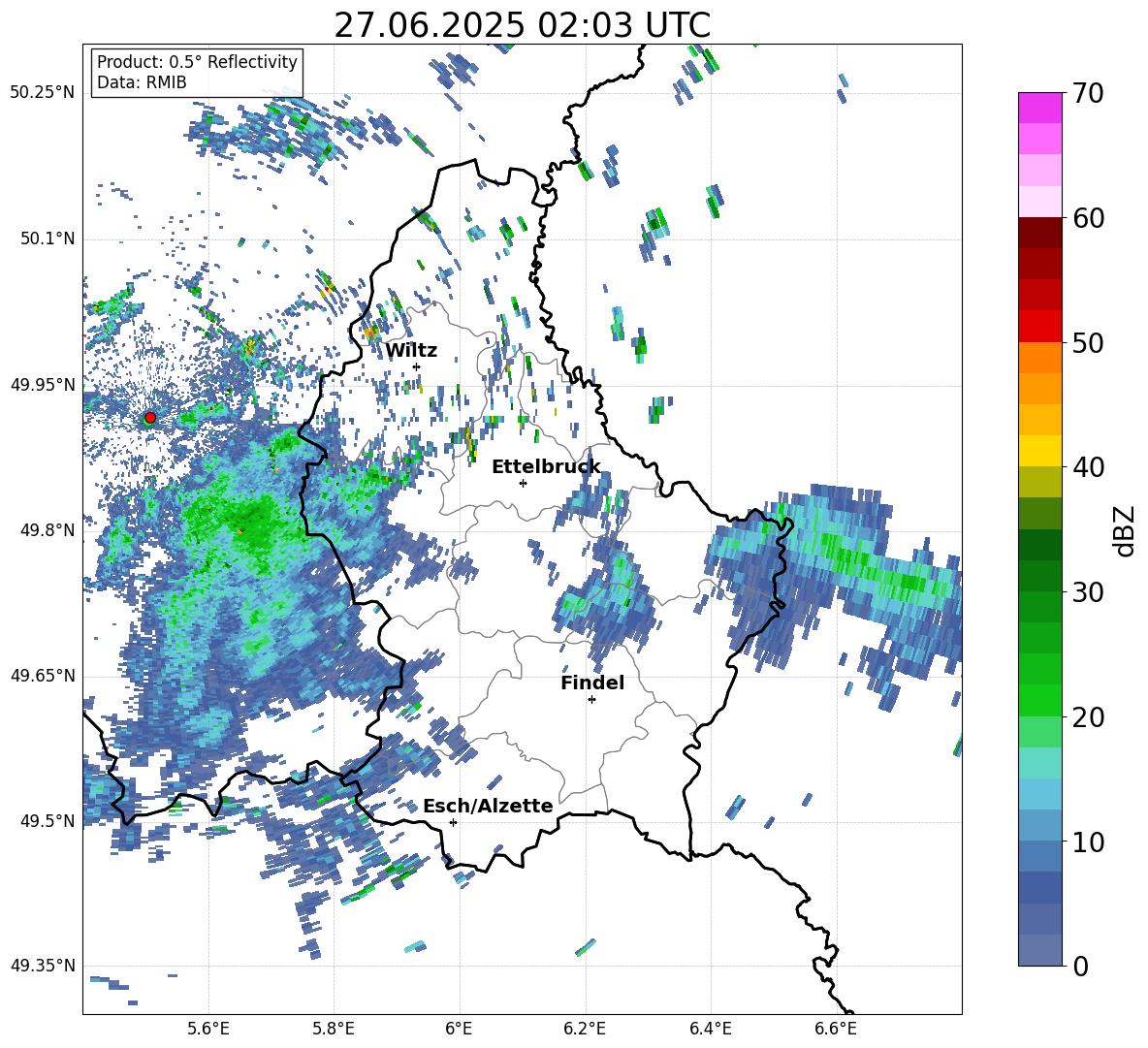Image resolution: width=1148 pixels, height=1048 pixels.
Task: Click the Data: RMIB text
Action: click(x=142, y=82)
